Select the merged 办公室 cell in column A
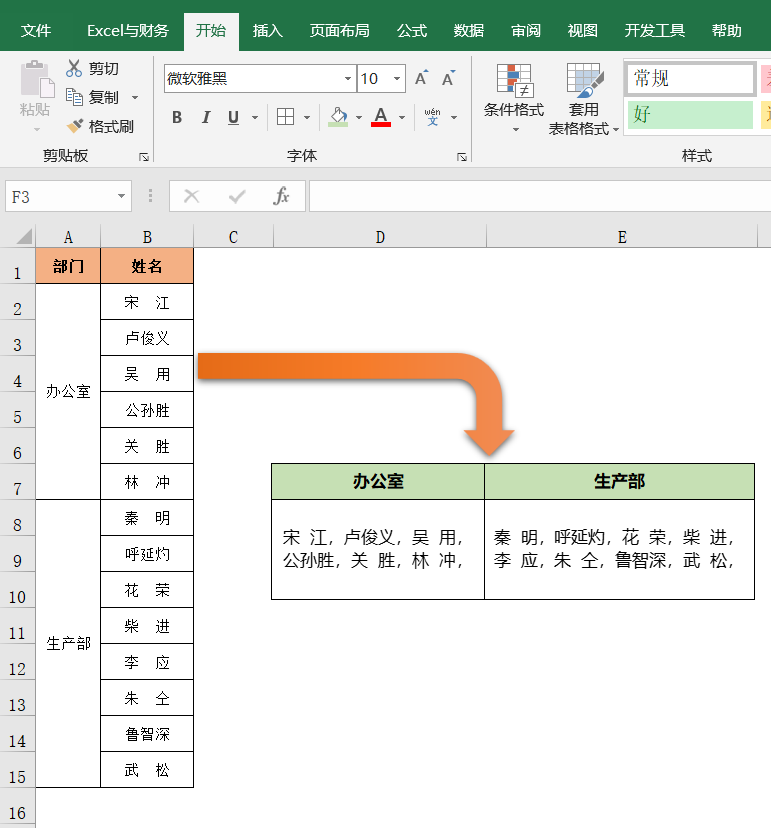 pyautogui.click(x=68, y=391)
